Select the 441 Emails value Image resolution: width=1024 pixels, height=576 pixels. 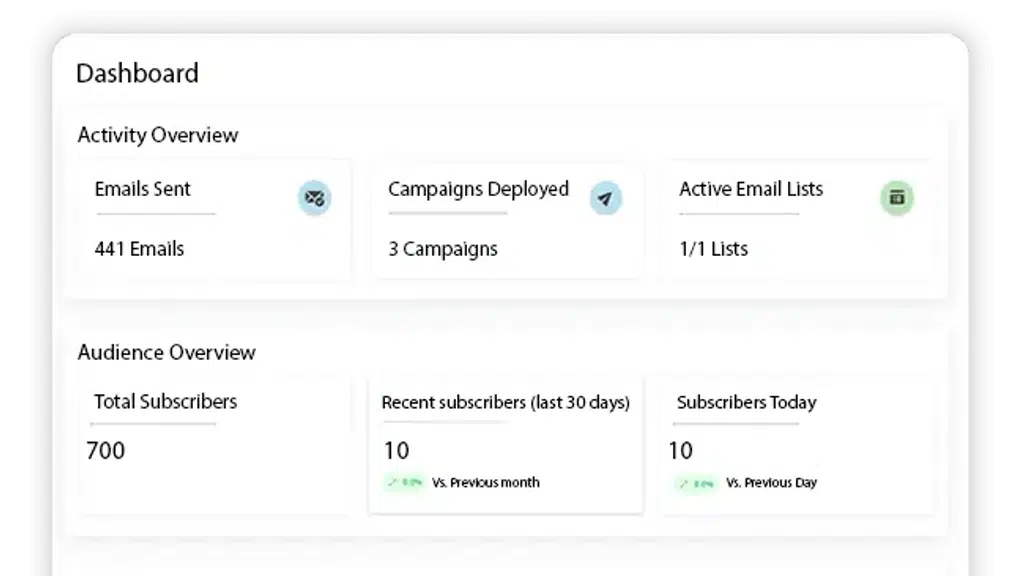[139, 249]
